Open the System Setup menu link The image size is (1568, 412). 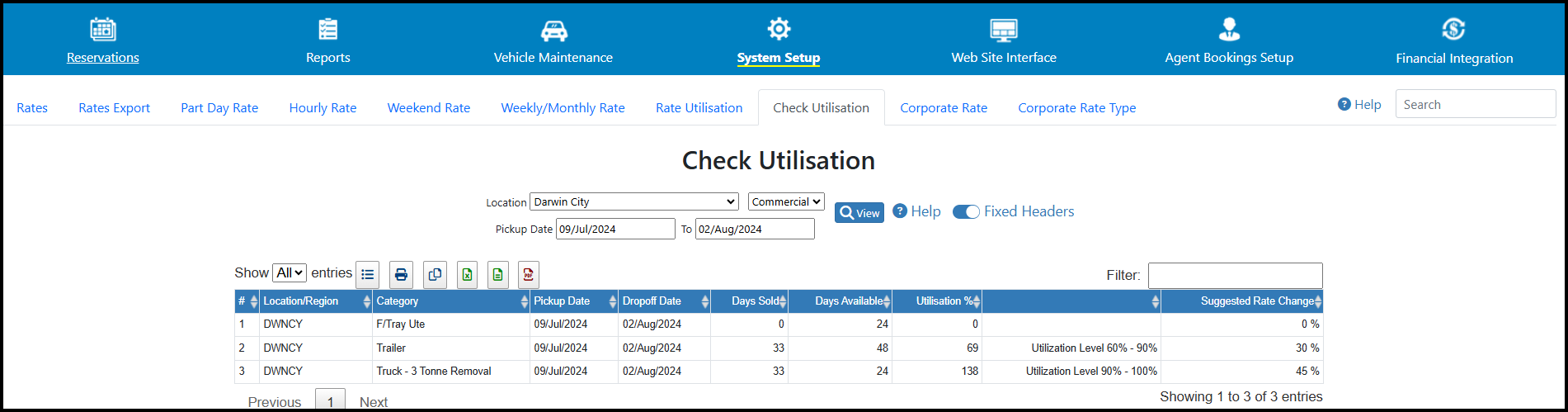[x=779, y=58]
